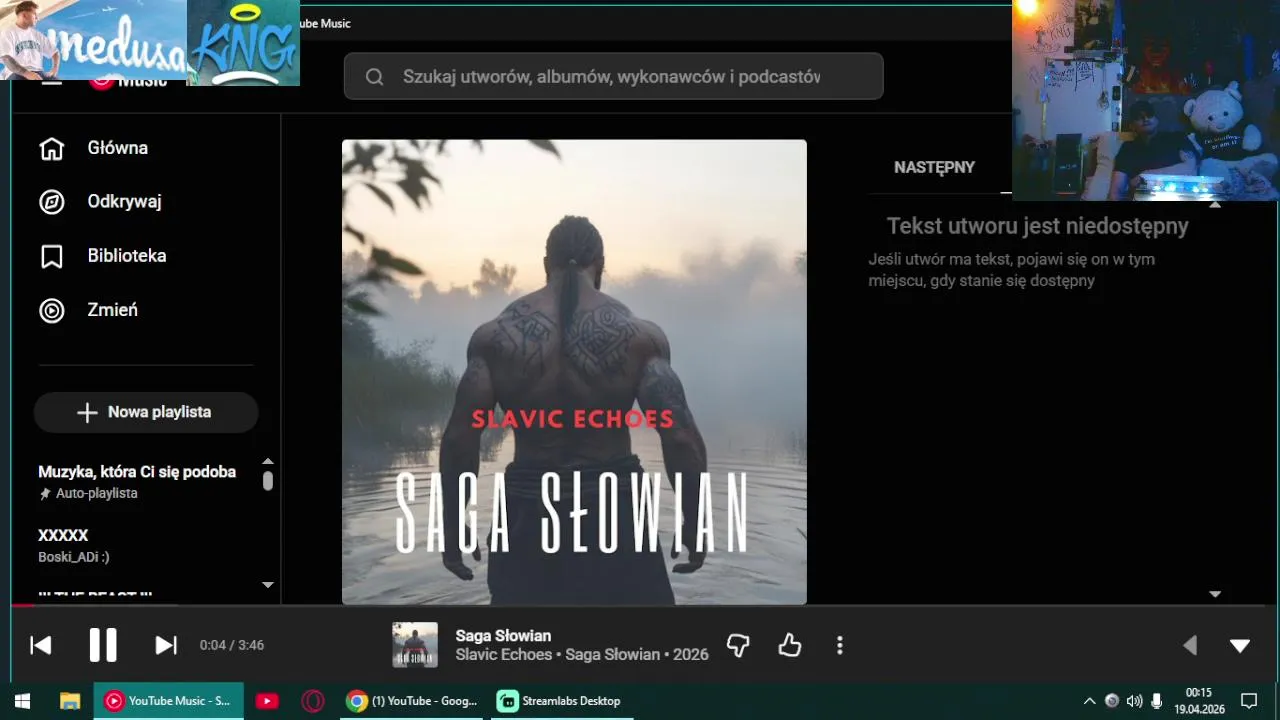The height and width of the screenshot is (720, 1280).
Task: Click the elapsed time 0:04 / 3:46
Action: pyautogui.click(x=232, y=645)
